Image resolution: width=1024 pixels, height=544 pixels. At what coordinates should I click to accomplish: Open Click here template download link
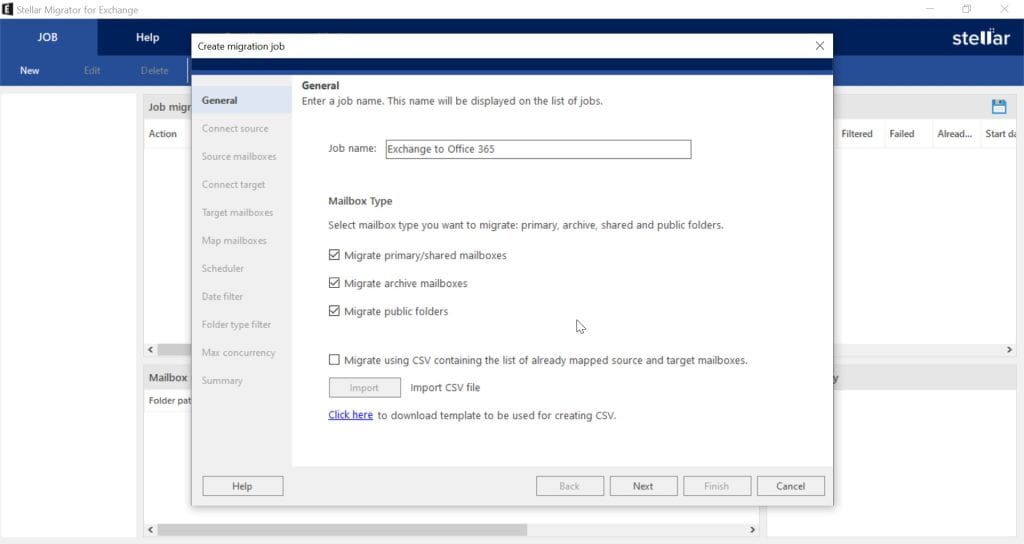(351, 415)
